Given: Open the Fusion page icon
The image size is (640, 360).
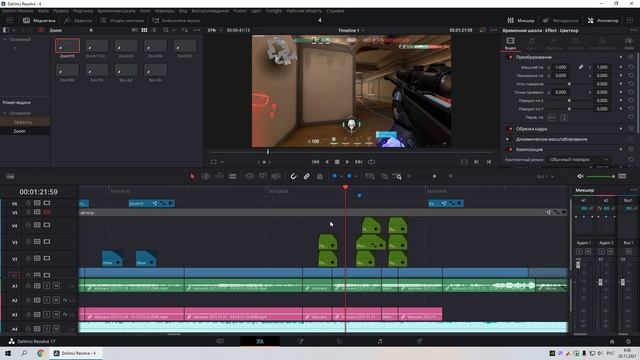Looking at the screenshot, I should pos(300,341).
